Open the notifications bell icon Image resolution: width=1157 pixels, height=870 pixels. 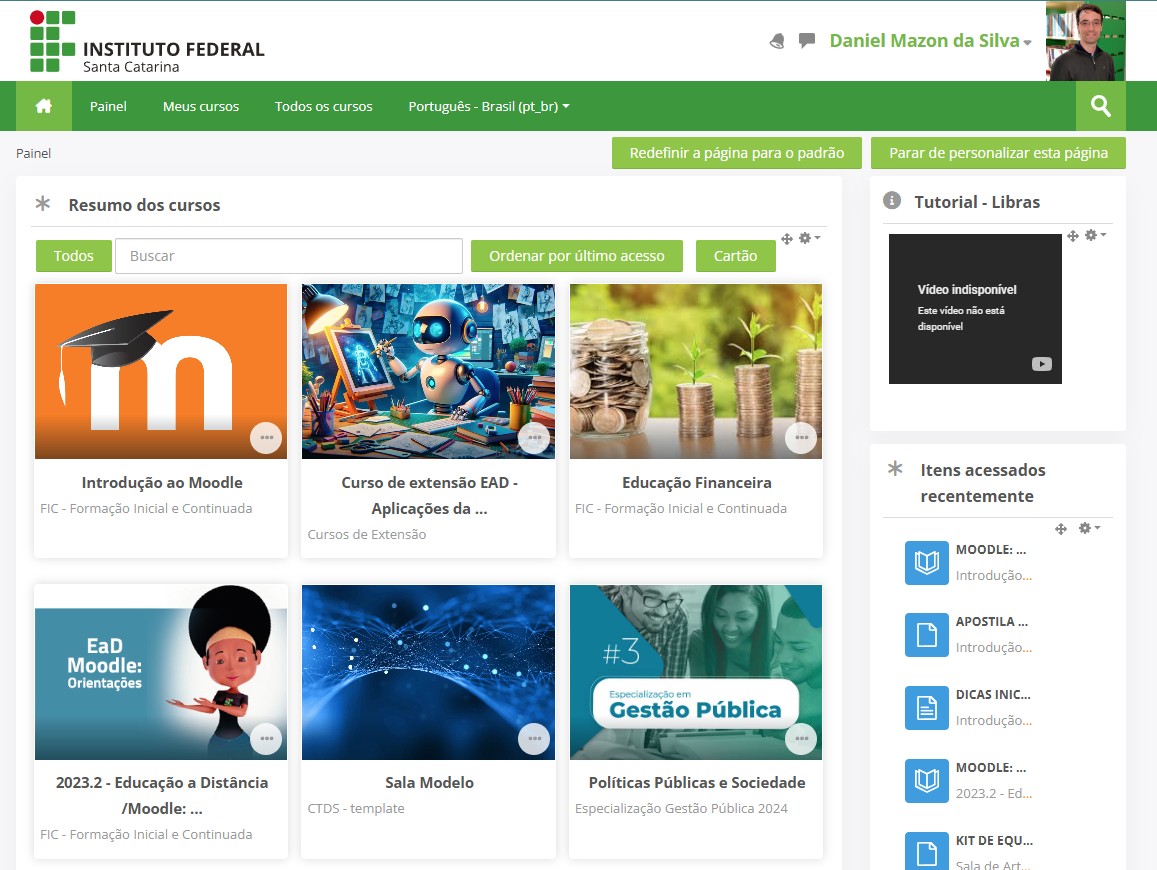coord(777,41)
